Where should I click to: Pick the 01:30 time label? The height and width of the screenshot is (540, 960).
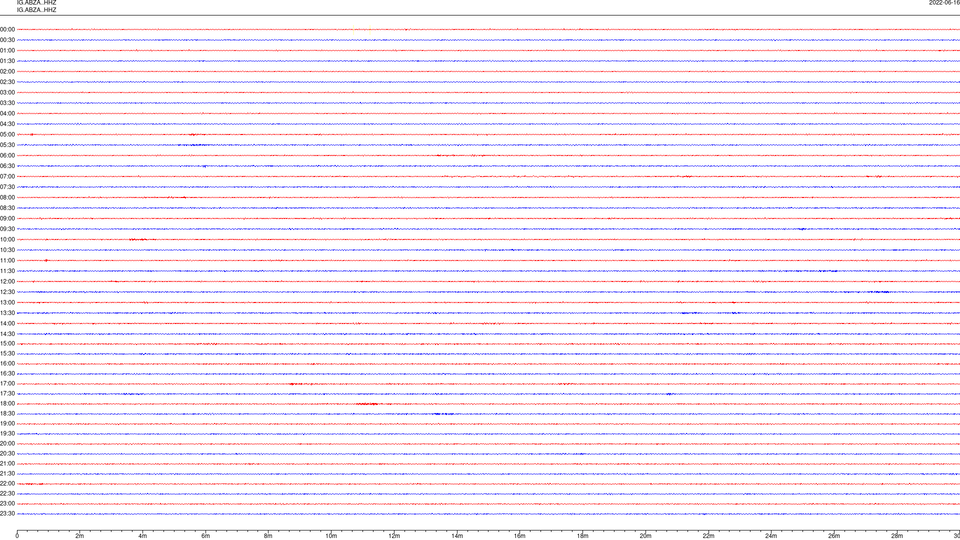point(7,61)
